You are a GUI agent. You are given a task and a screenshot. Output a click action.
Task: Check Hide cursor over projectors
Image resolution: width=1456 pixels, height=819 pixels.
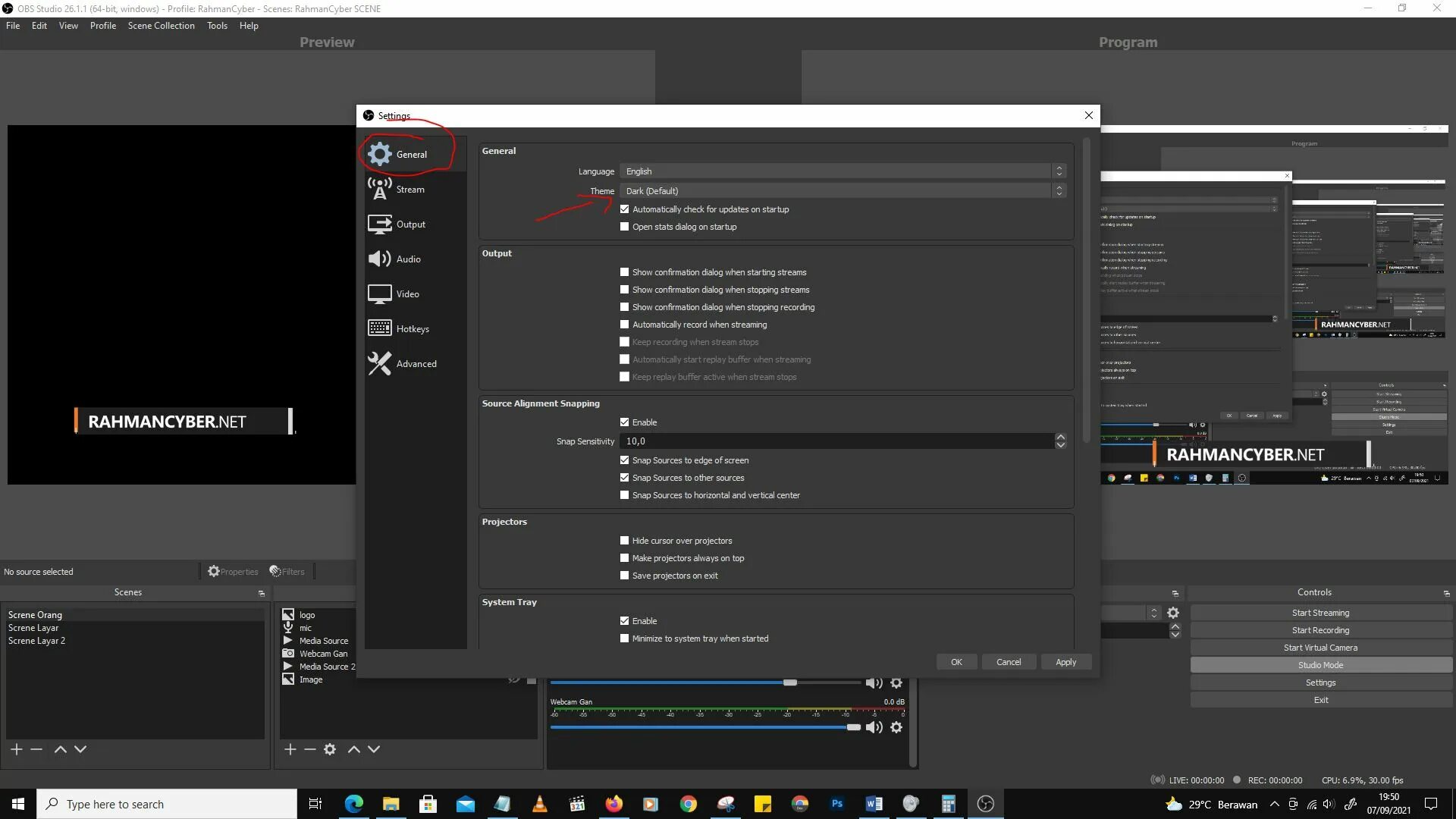click(625, 541)
